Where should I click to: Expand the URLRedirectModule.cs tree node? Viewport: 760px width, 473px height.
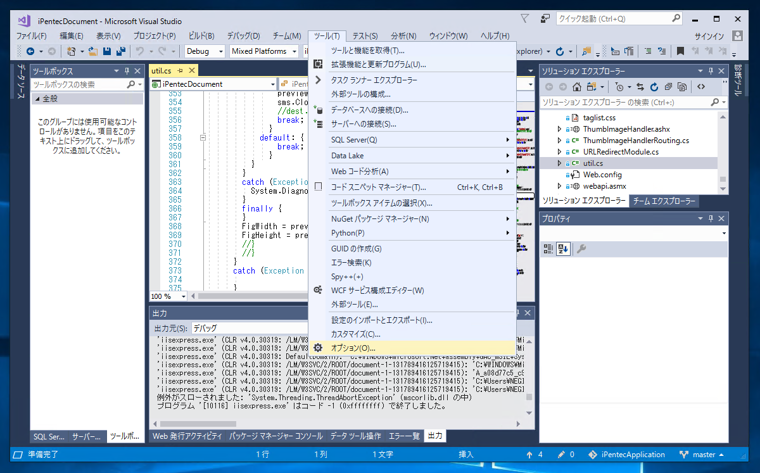[x=559, y=152]
